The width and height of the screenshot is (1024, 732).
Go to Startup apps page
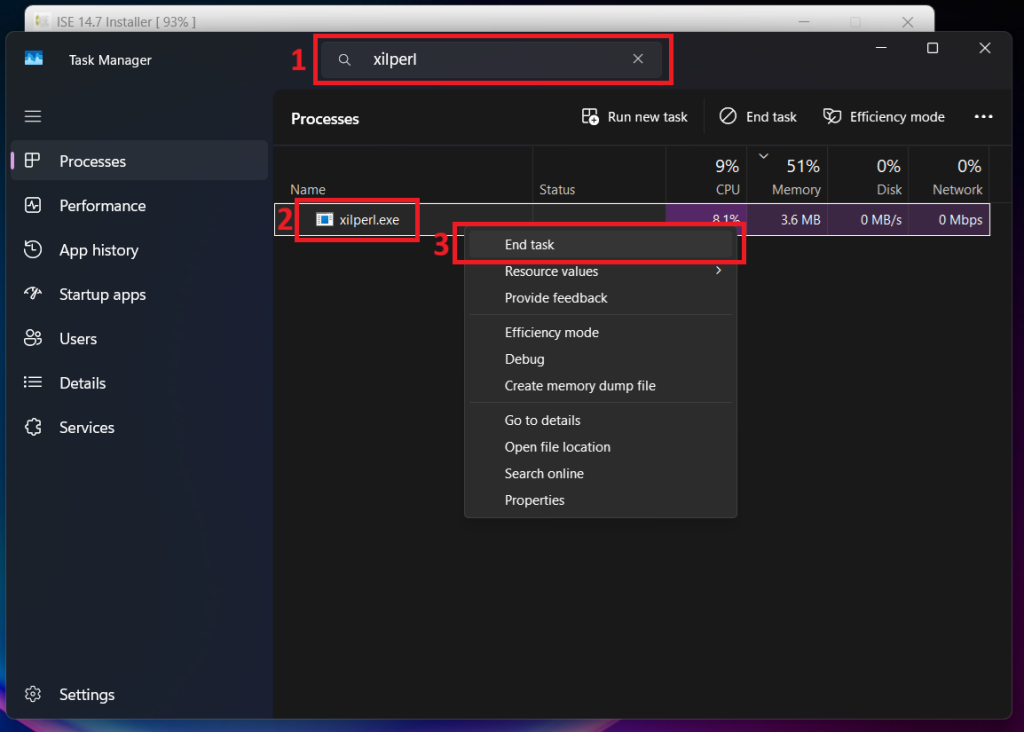(x=140, y=294)
